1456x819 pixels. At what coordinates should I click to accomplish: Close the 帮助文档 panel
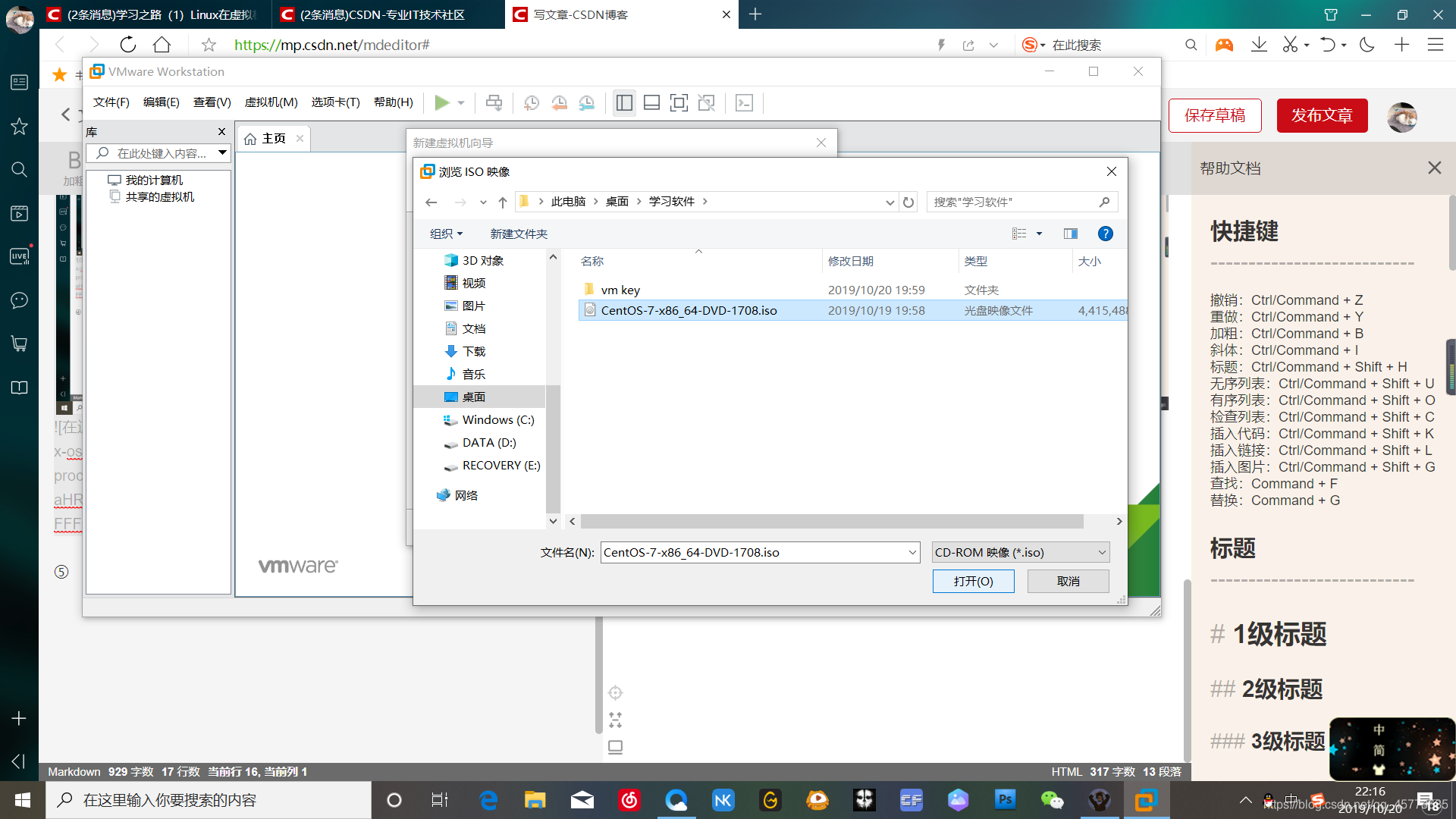tap(1434, 168)
